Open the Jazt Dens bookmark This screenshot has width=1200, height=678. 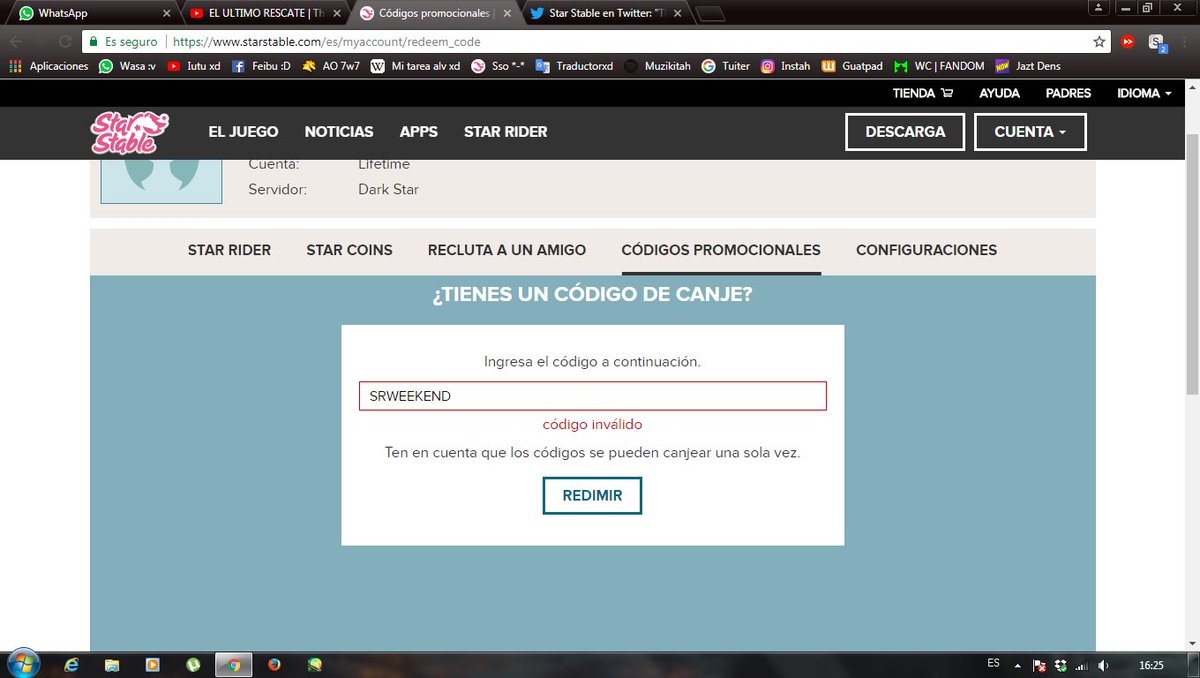pyautogui.click(x=1028, y=66)
